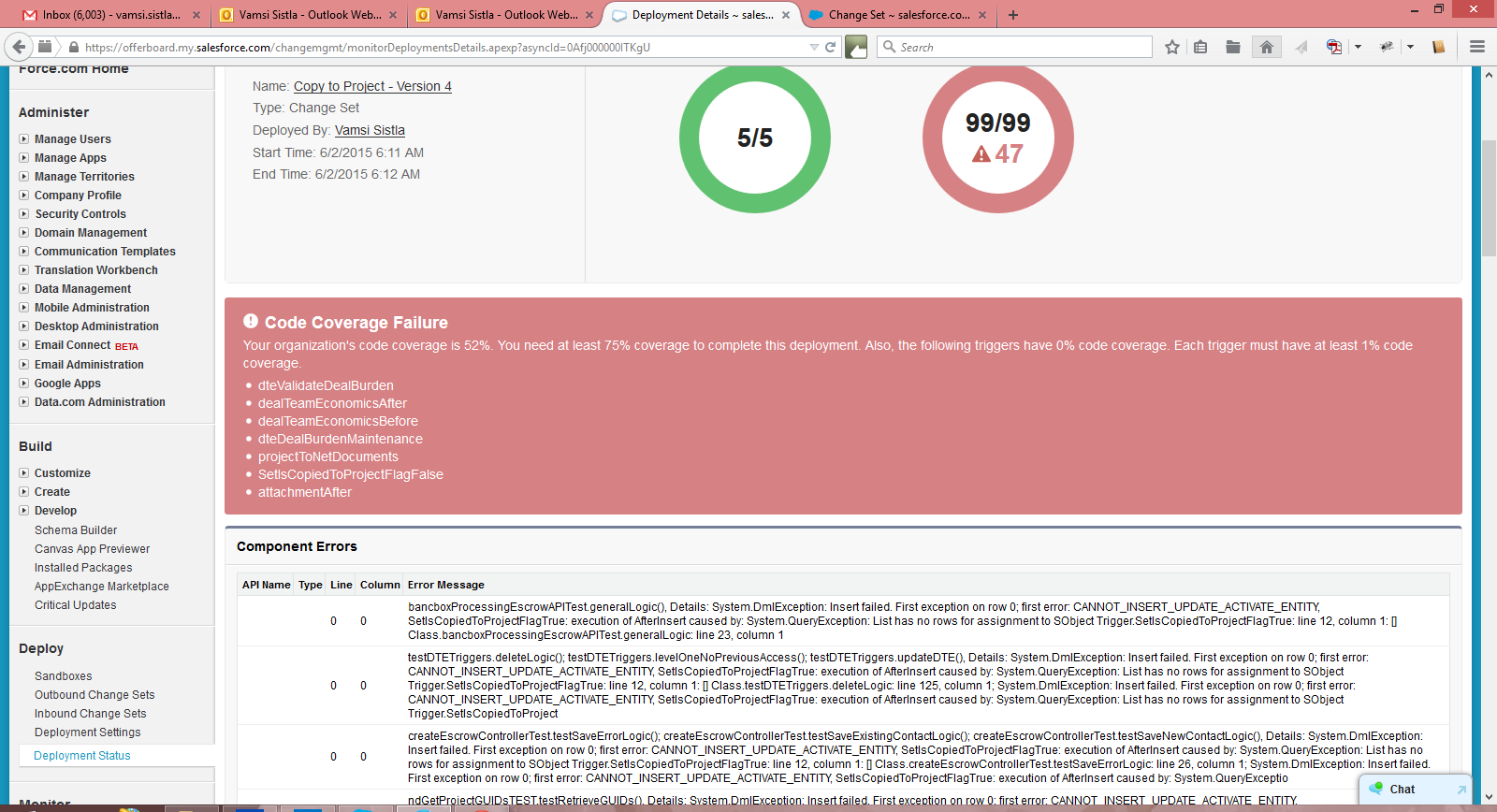Open Data.com Administration menu item

pyautogui.click(x=100, y=402)
